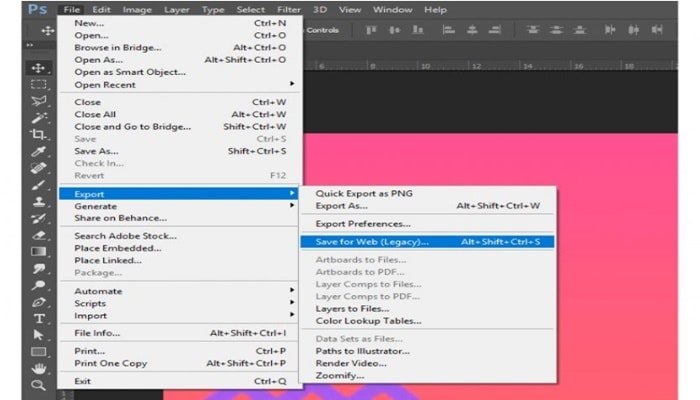
Task: Select the Healing Brush tool
Action: pos(38,168)
